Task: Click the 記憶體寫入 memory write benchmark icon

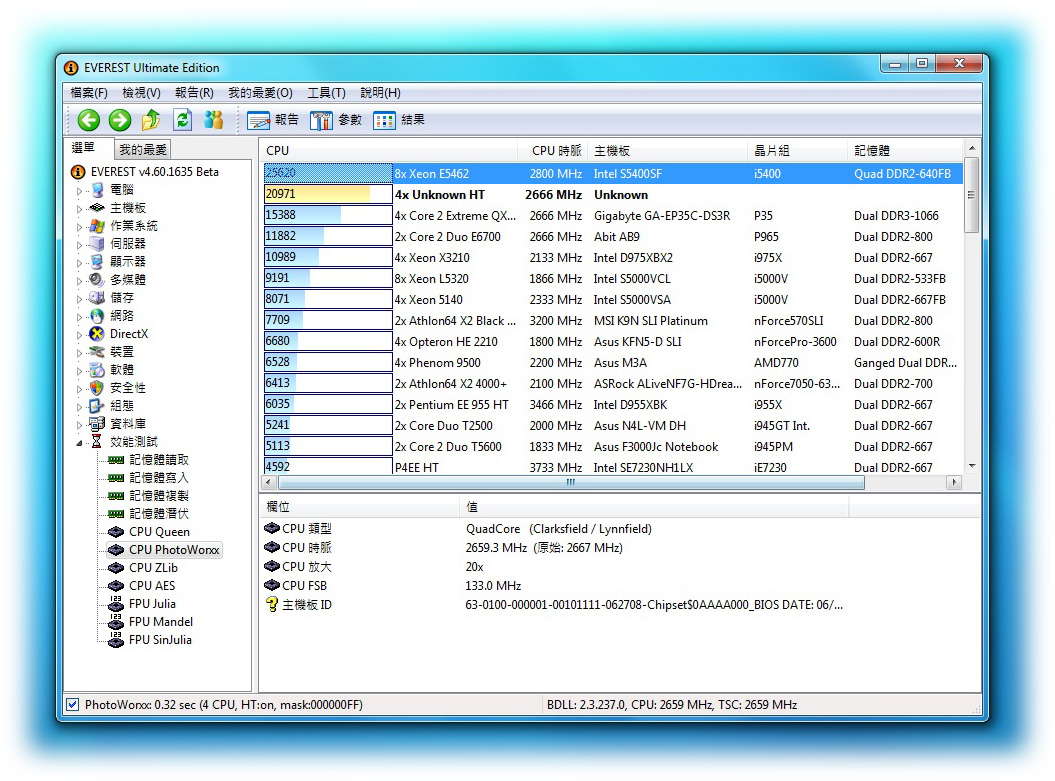Action: [116, 478]
